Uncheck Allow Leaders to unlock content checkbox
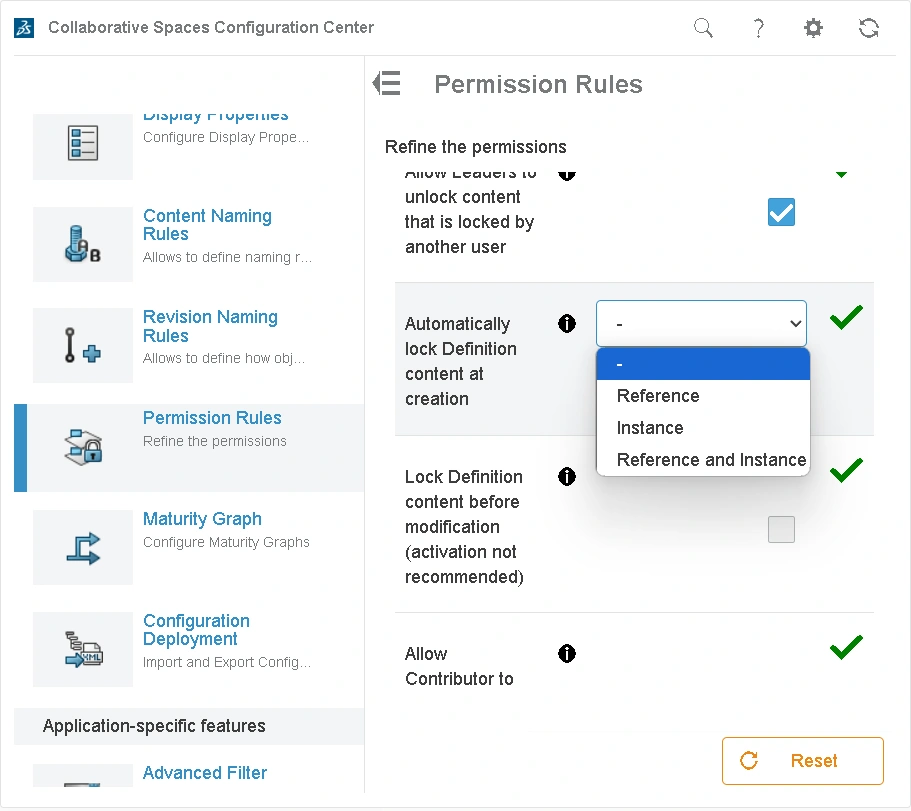911x811 pixels. pyautogui.click(x=781, y=212)
